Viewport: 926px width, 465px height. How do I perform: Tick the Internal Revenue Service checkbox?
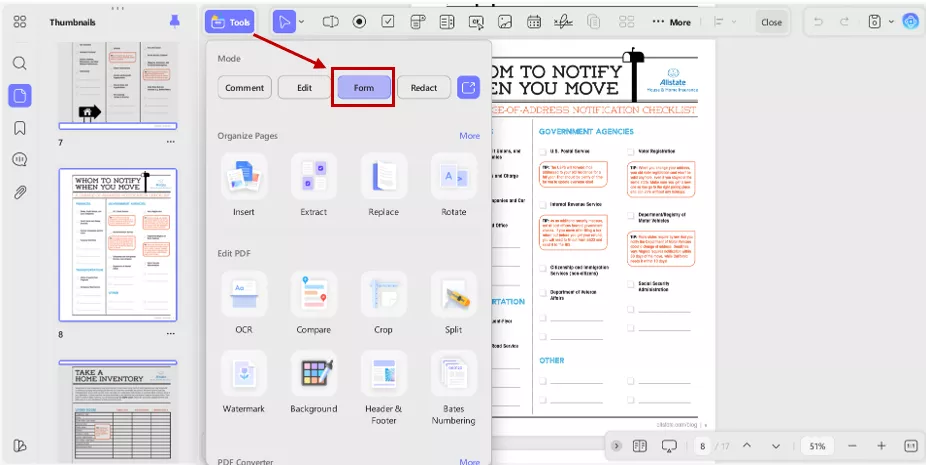pos(543,204)
